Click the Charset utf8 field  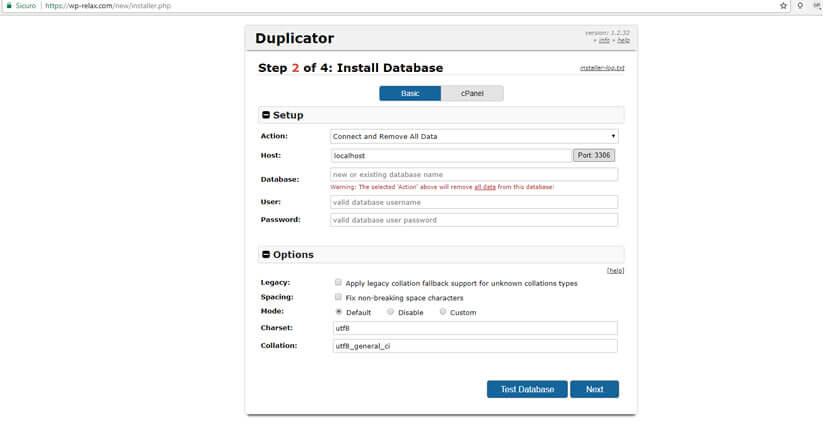pyautogui.click(x=475, y=328)
